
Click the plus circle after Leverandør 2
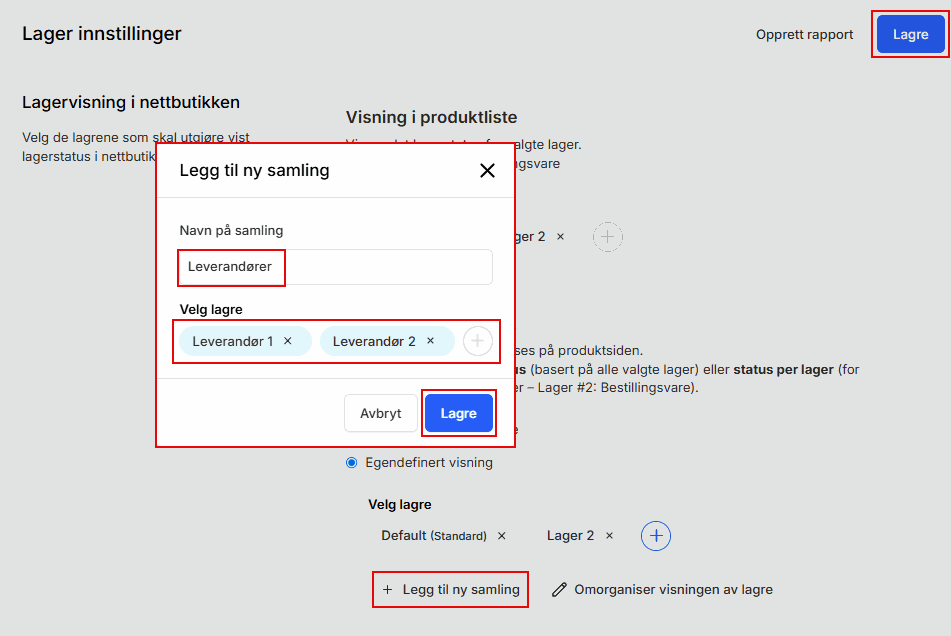[x=478, y=341]
